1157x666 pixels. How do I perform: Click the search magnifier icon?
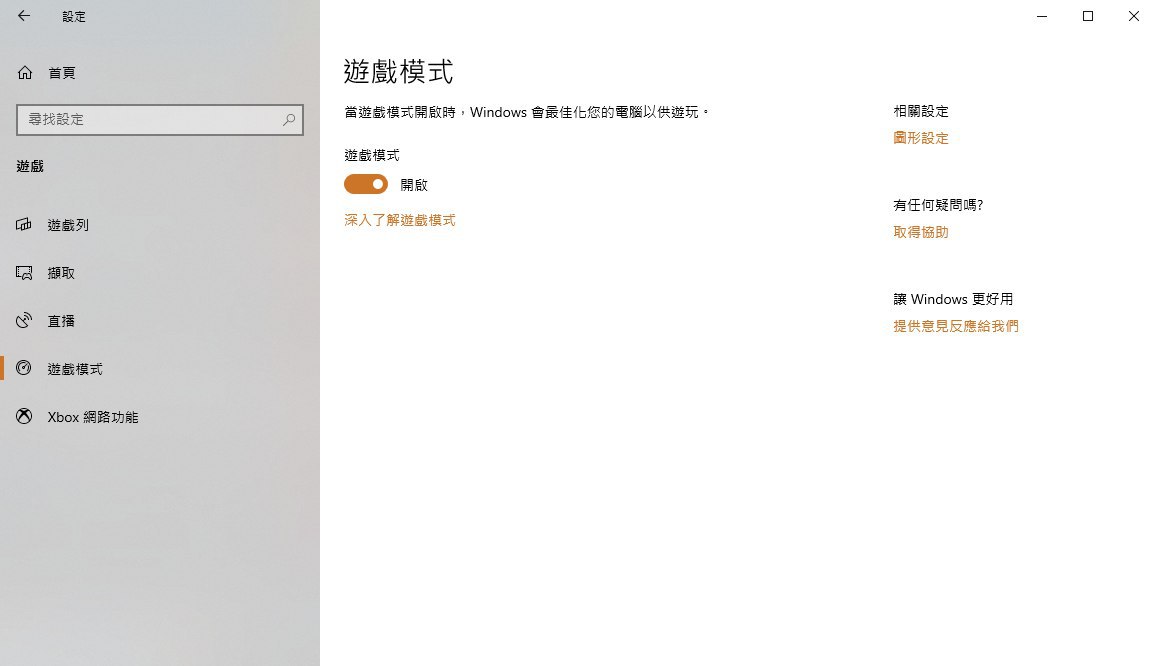click(289, 119)
